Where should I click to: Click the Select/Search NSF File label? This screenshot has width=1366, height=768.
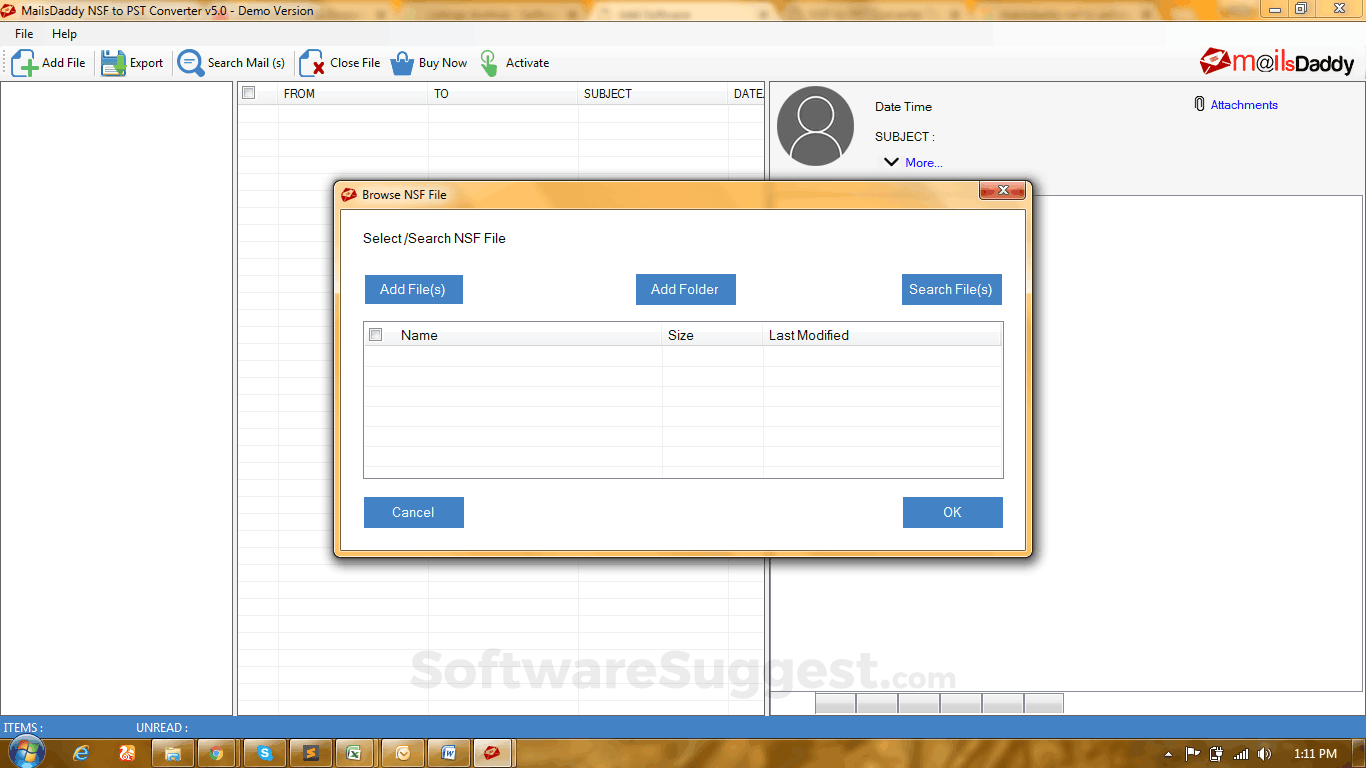pos(434,238)
